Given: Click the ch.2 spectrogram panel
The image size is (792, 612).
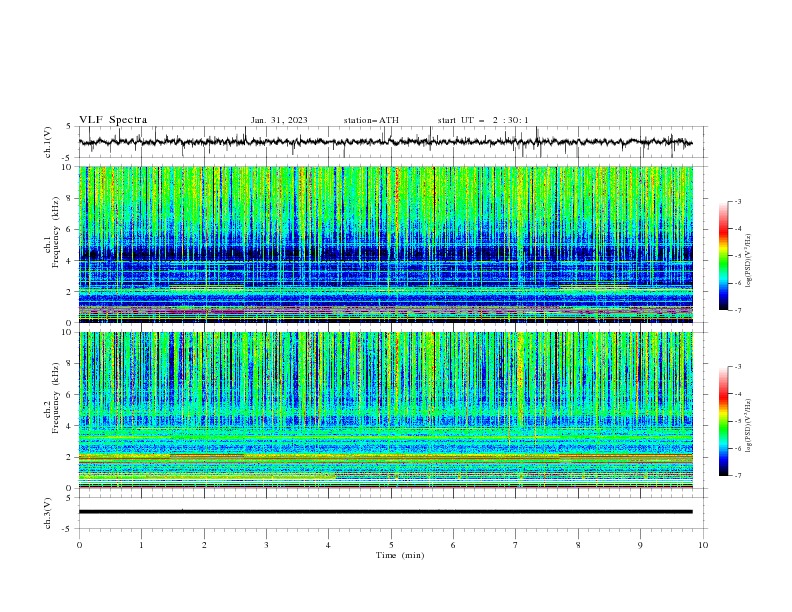Looking at the screenshot, I should tap(386, 410).
